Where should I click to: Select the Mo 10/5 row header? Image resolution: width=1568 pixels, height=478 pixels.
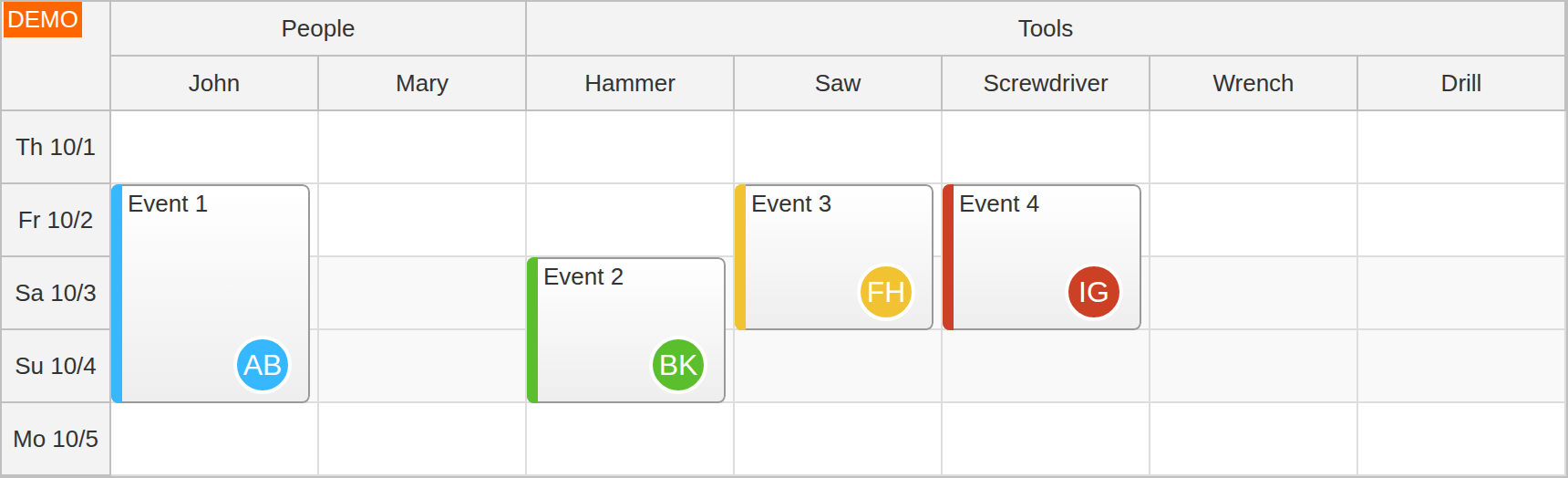(x=56, y=439)
